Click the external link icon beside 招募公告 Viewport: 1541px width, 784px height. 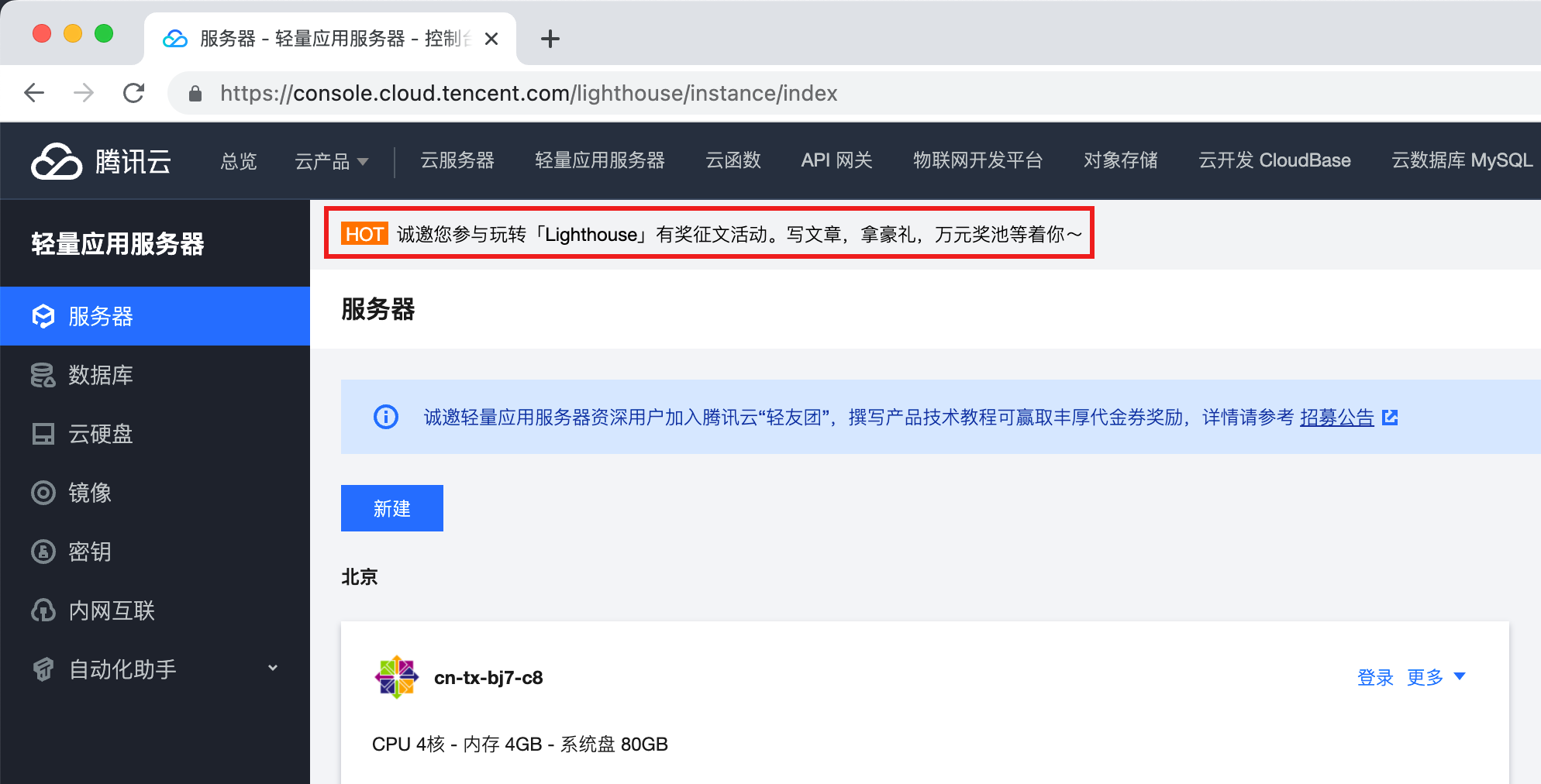[x=1390, y=418]
